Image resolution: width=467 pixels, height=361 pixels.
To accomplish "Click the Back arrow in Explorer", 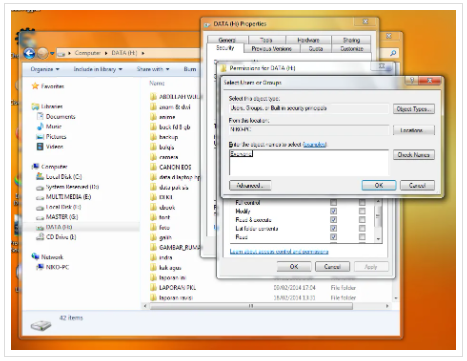I will tap(29, 53).
